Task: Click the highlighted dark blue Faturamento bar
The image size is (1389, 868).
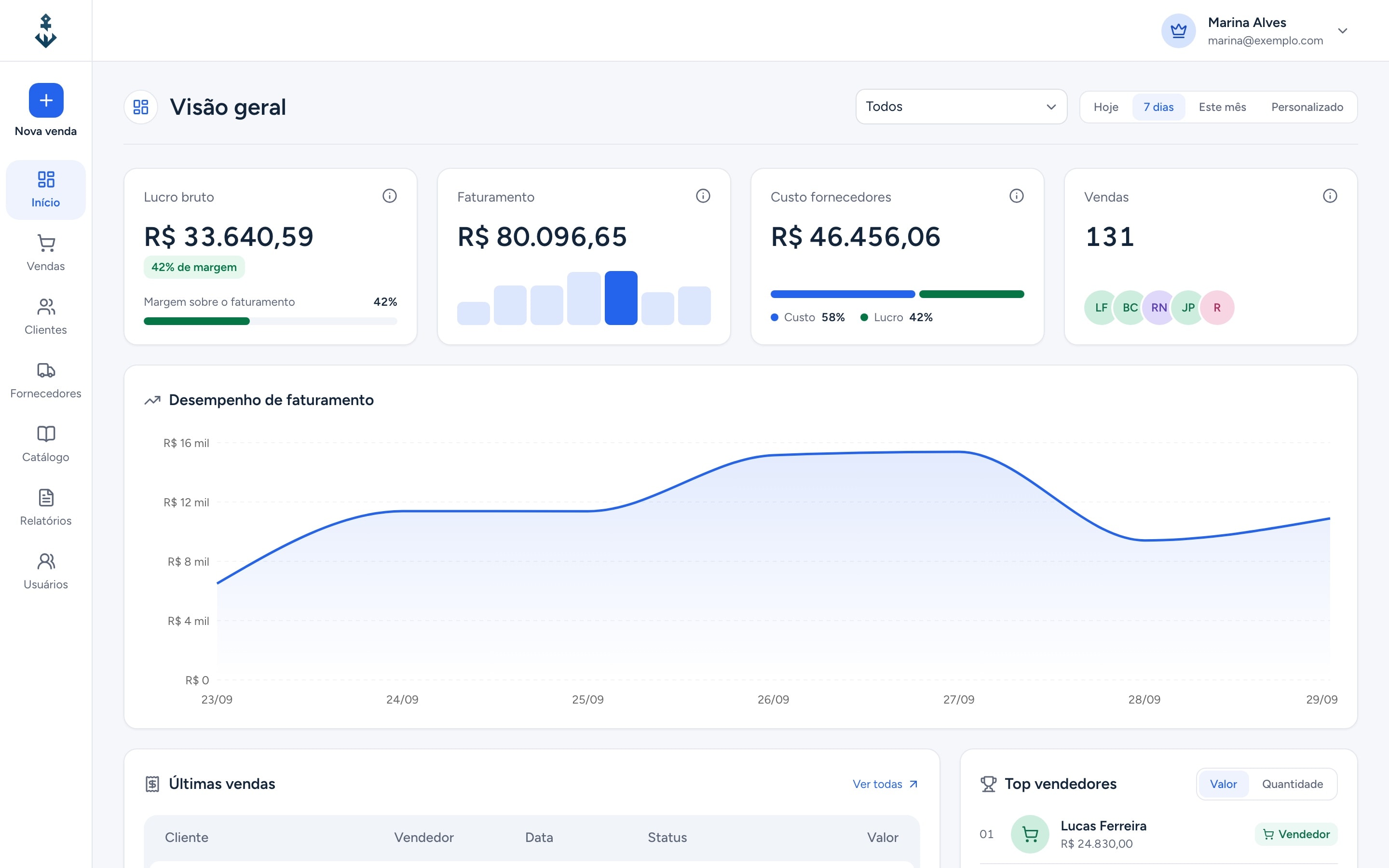Action: click(621, 298)
